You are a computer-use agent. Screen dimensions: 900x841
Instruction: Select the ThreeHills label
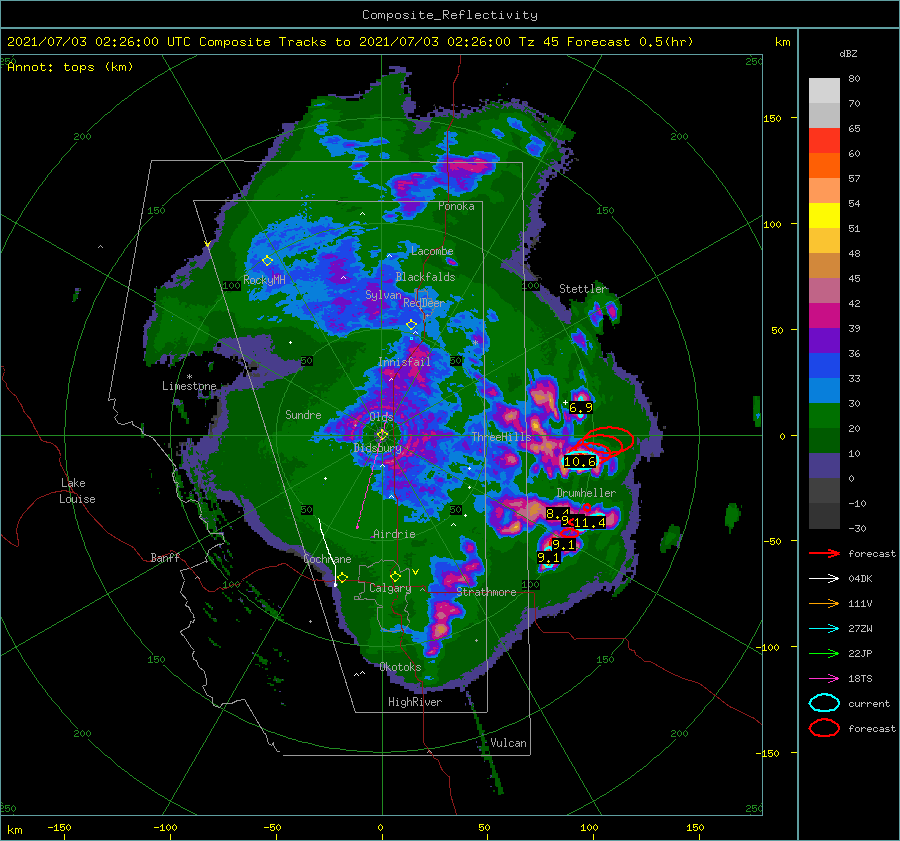pos(502,437)
